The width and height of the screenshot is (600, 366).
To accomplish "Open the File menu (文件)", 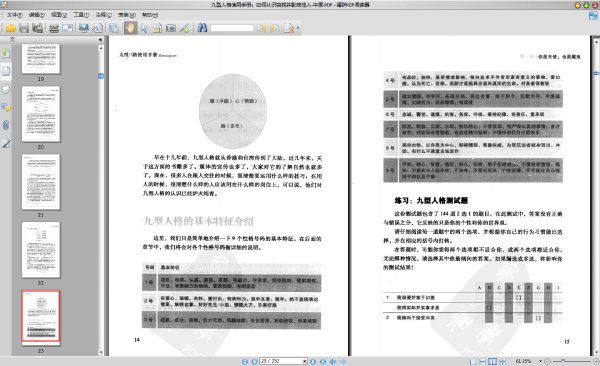I will point(15,15).
